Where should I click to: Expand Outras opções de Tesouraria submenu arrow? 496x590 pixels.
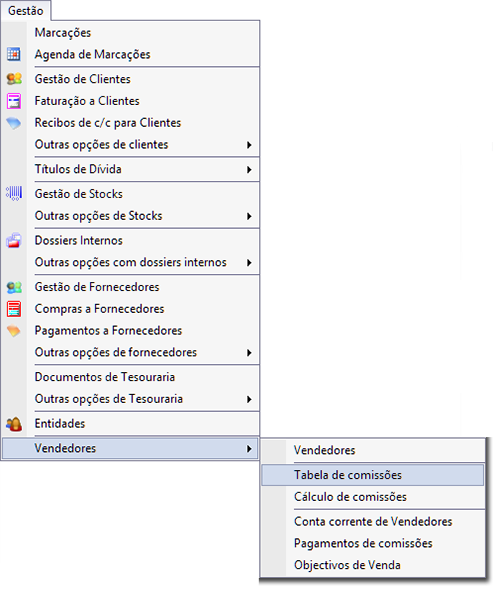coord(249,399)
